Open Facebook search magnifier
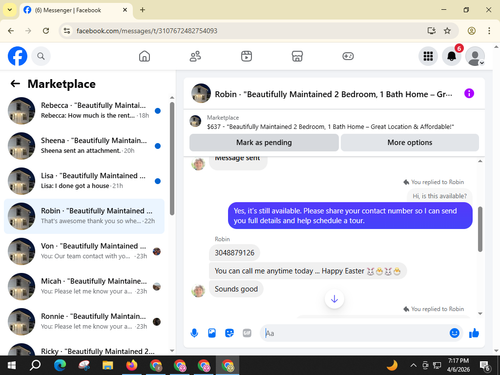The width and height of the screenshot is (500, 375). tap(41, 56)
